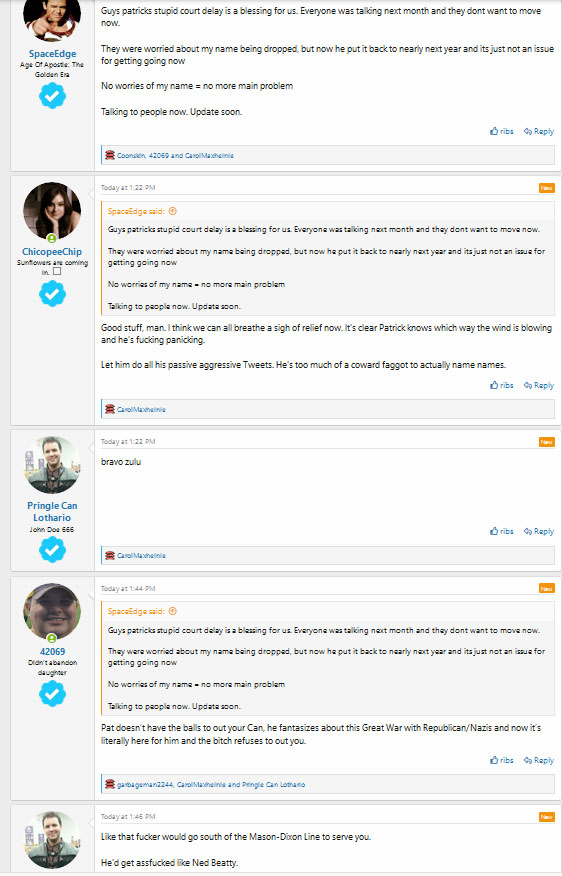Click the orange New badge on ChicopeeChip's post
The image size is (562, 876).
(x=546, y=188)
